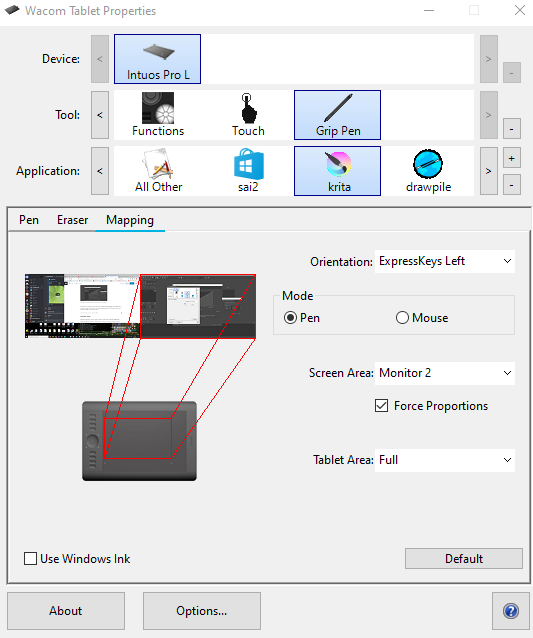Choose the sai2 application icon
533x638 pixels.
pos(248,171)
